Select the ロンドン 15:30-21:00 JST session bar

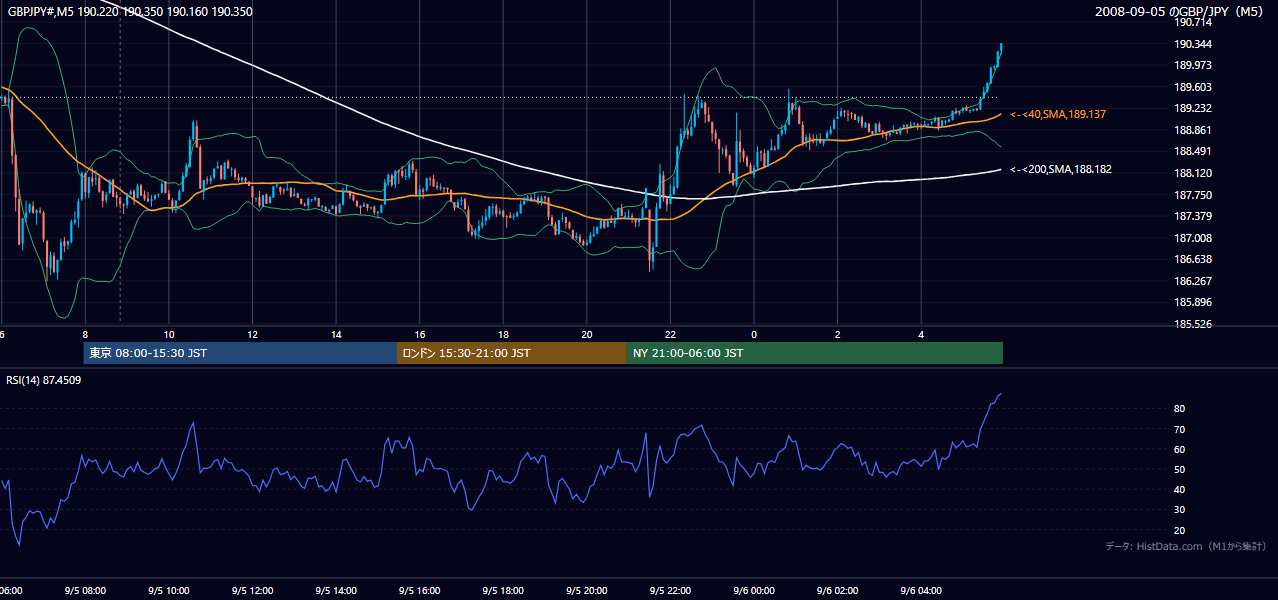(x=512, y=353)
